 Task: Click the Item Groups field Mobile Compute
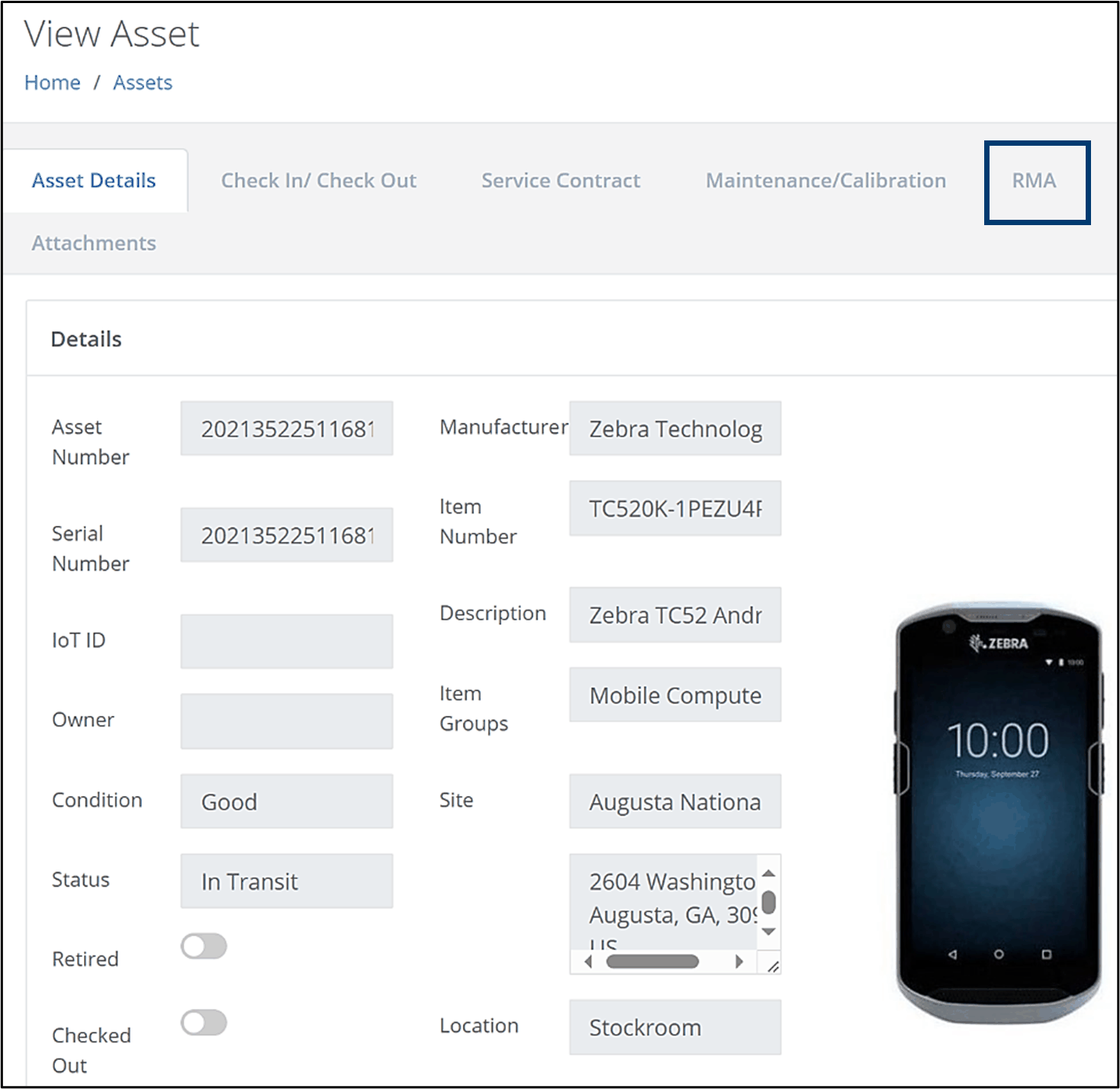pyautogui.click(x=675, y=694)
